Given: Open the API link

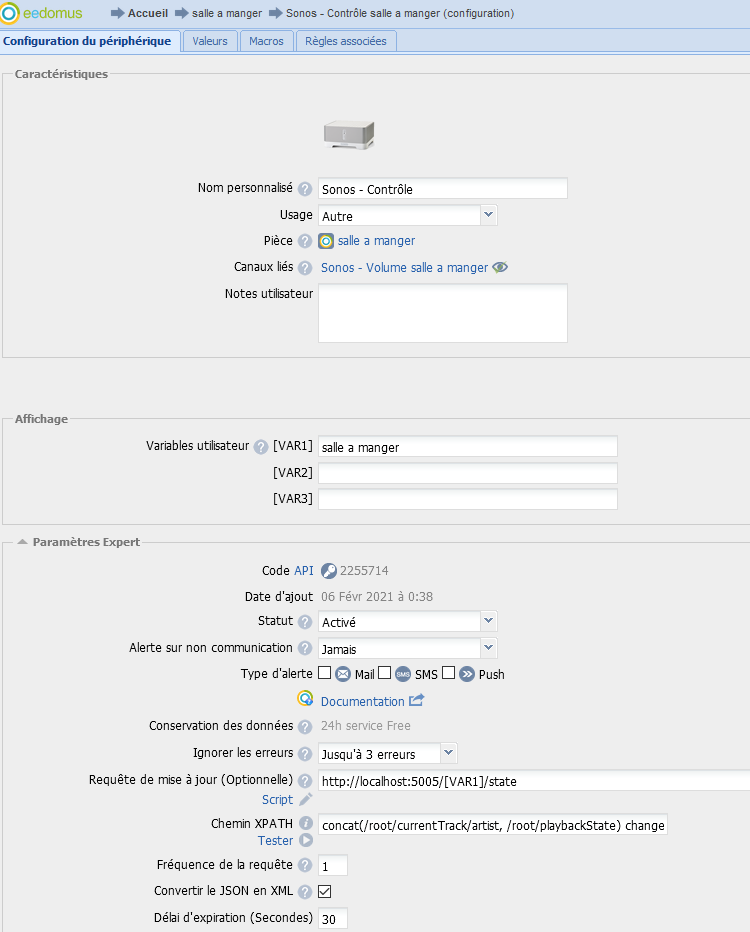Looking at the screenshot, I should 304,571.
